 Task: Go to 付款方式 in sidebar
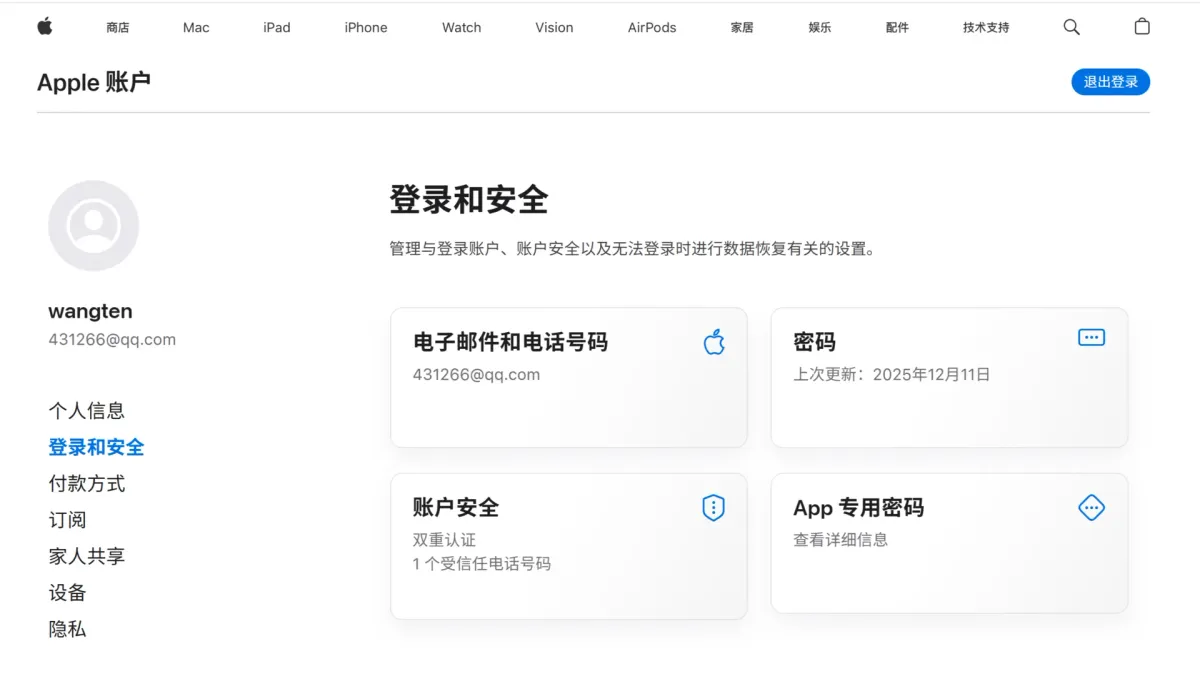point(87,484)
